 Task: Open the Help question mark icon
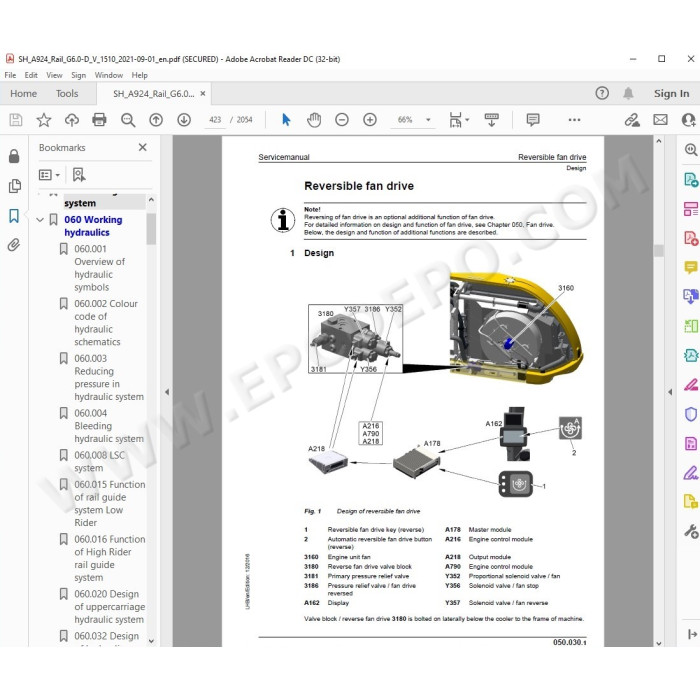pyautogui.click(x=602, y=93)
